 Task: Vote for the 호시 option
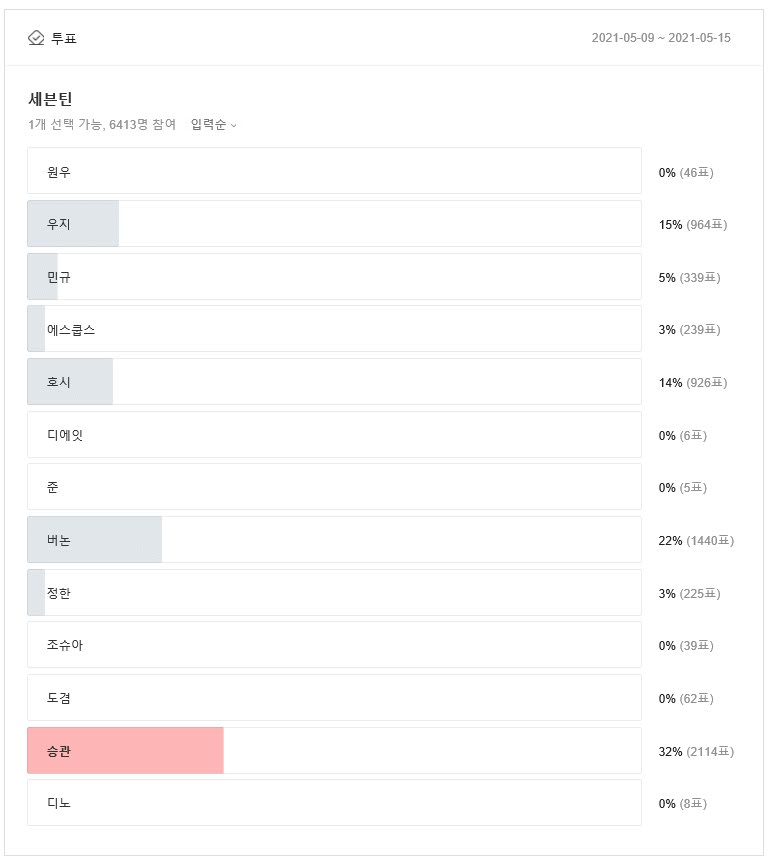[334, 382]
